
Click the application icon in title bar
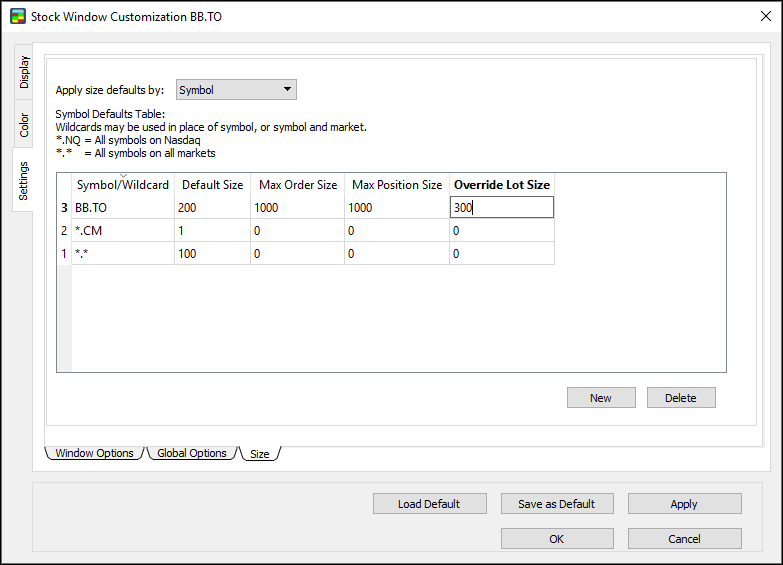(x=17, y=17)
